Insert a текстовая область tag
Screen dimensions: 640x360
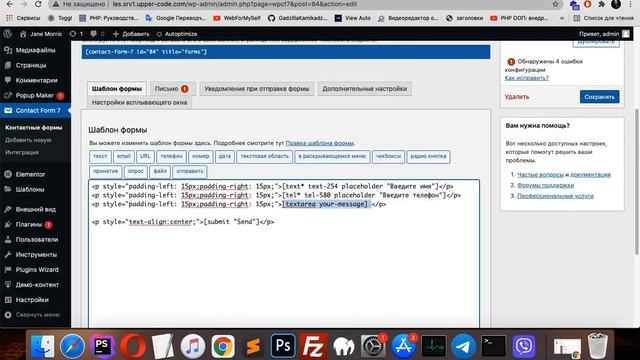264,156
